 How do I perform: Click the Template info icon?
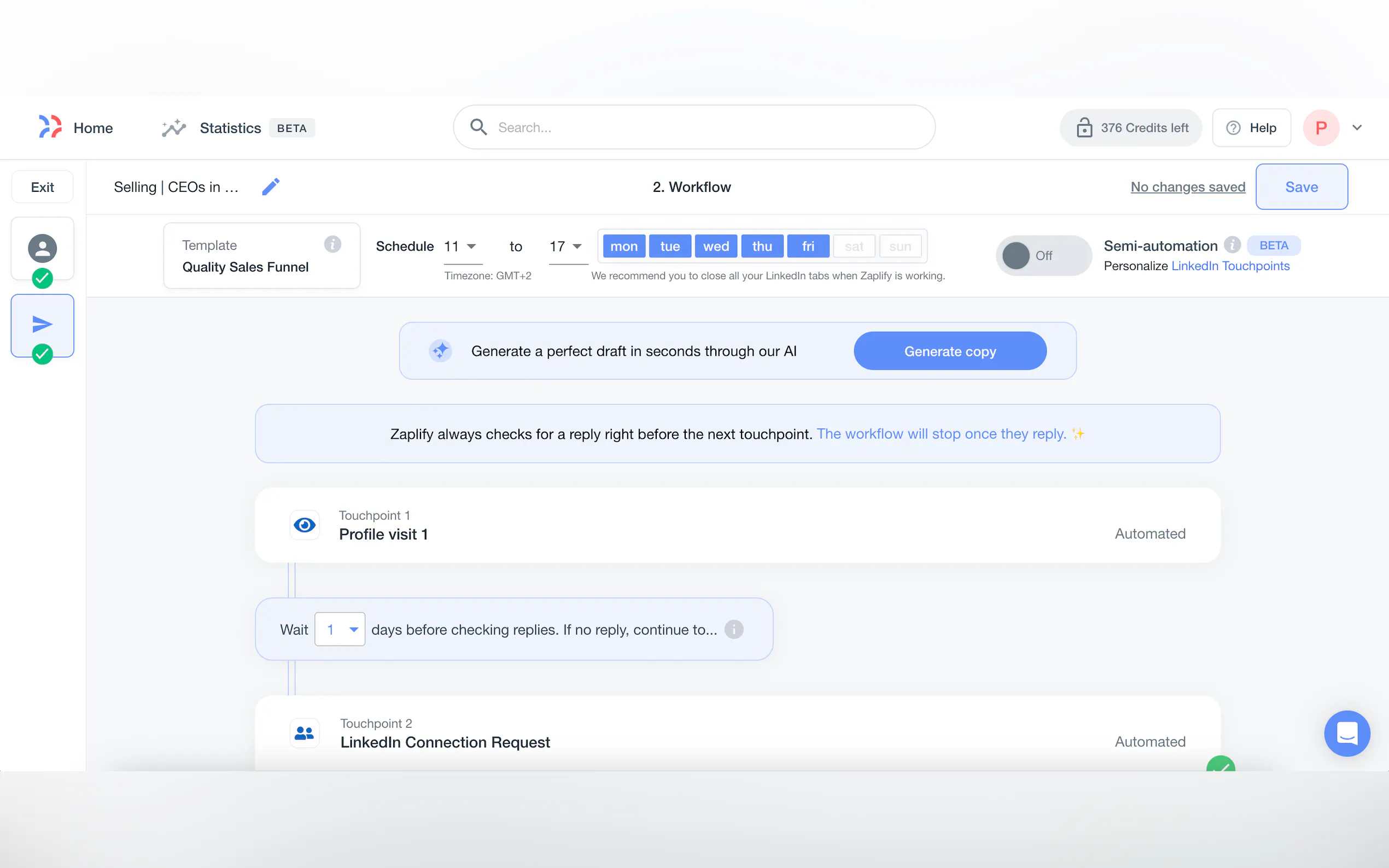coord(332,244)
